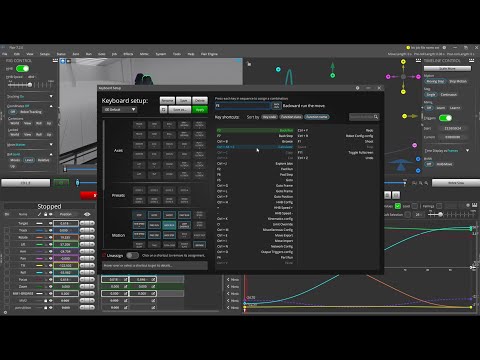This screenshot has height=360, width=480.
Task: Open the Tools menu
Action: pyautogui.click(x=177, y=54)
